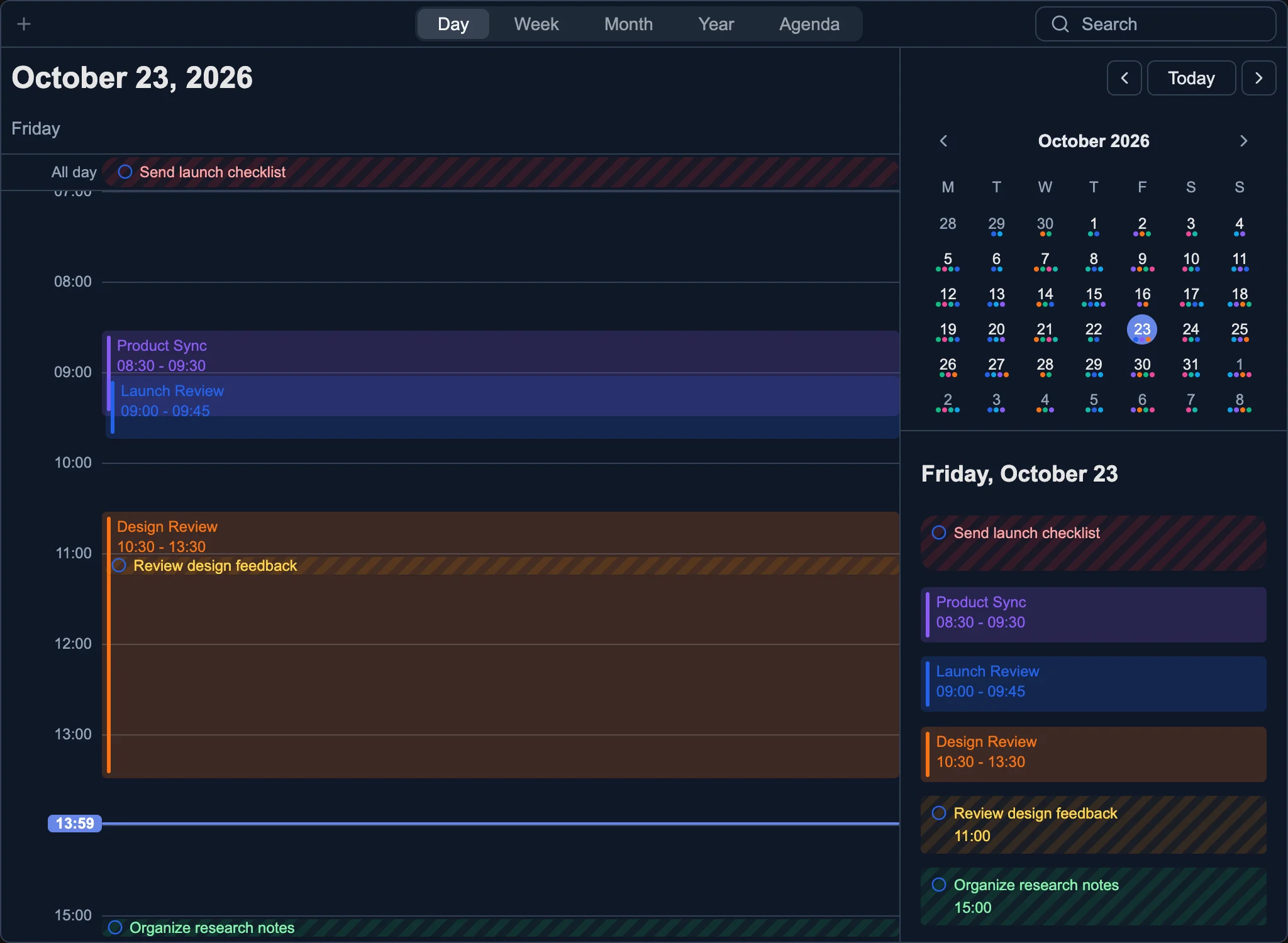The image size is (1288, 943).
Task: Go to previous day arrow button
Action: [1124, 78]
